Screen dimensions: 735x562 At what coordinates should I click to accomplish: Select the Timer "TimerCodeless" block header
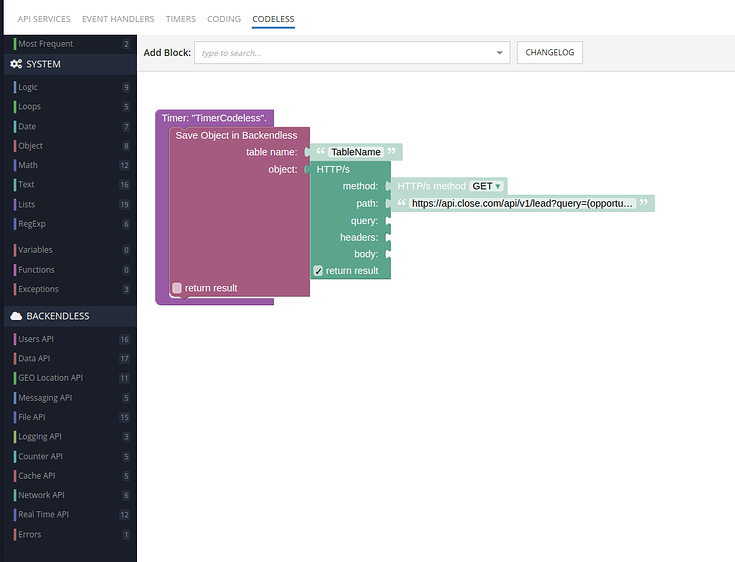coord(214,118)
